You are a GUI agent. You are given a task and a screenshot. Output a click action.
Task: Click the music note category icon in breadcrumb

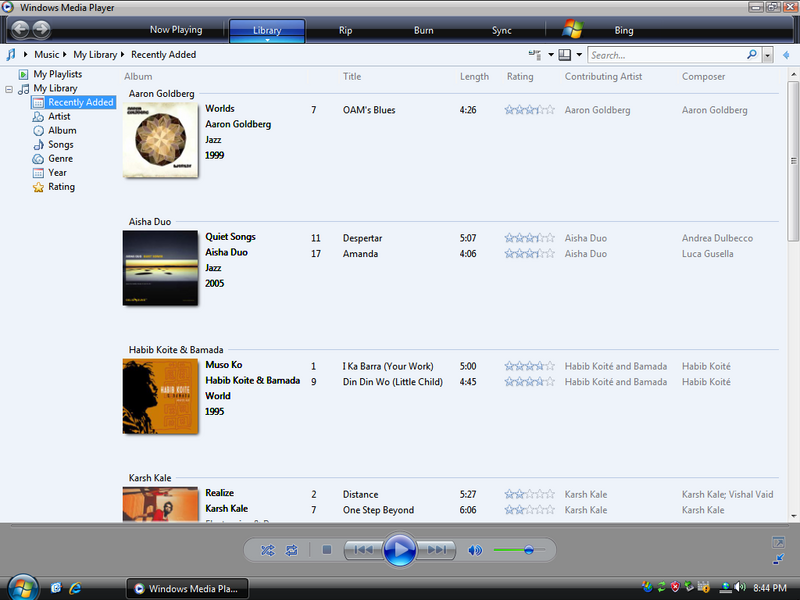[x=11, y=55]
